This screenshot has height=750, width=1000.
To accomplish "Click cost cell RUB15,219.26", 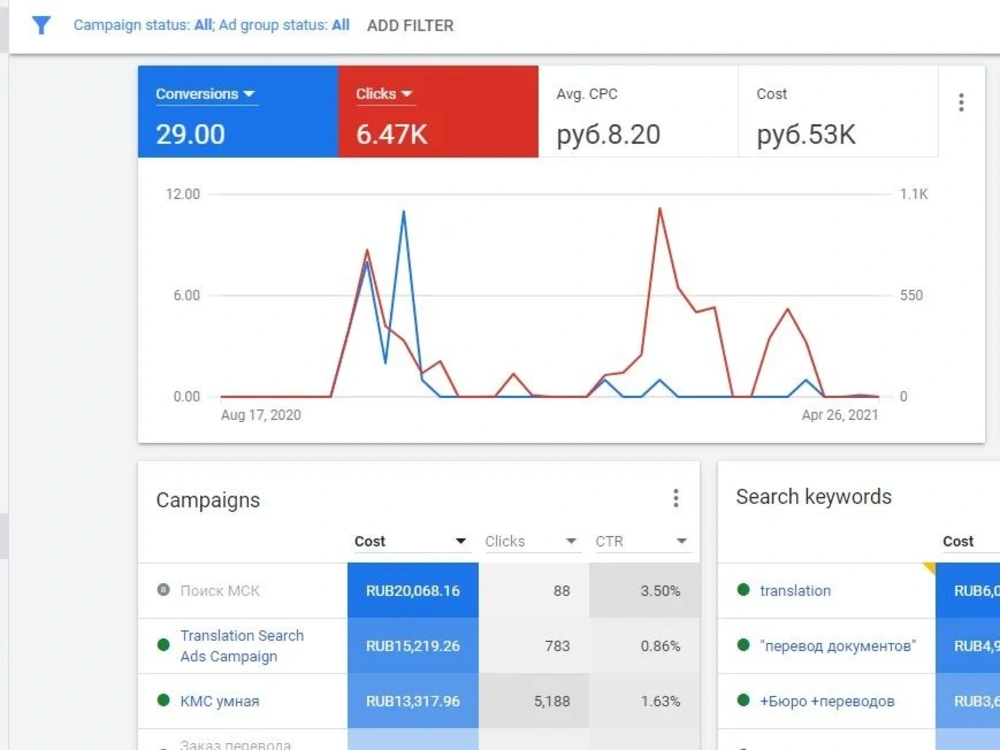I will click(x=413, y=645).
